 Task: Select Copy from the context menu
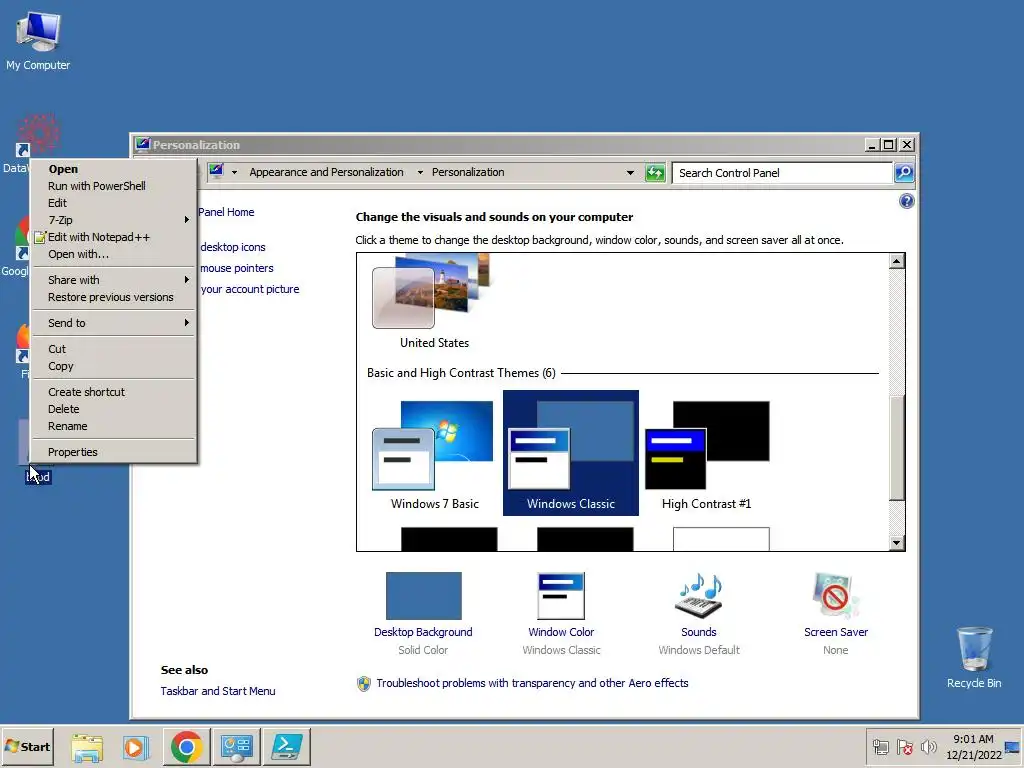(113, 366)
